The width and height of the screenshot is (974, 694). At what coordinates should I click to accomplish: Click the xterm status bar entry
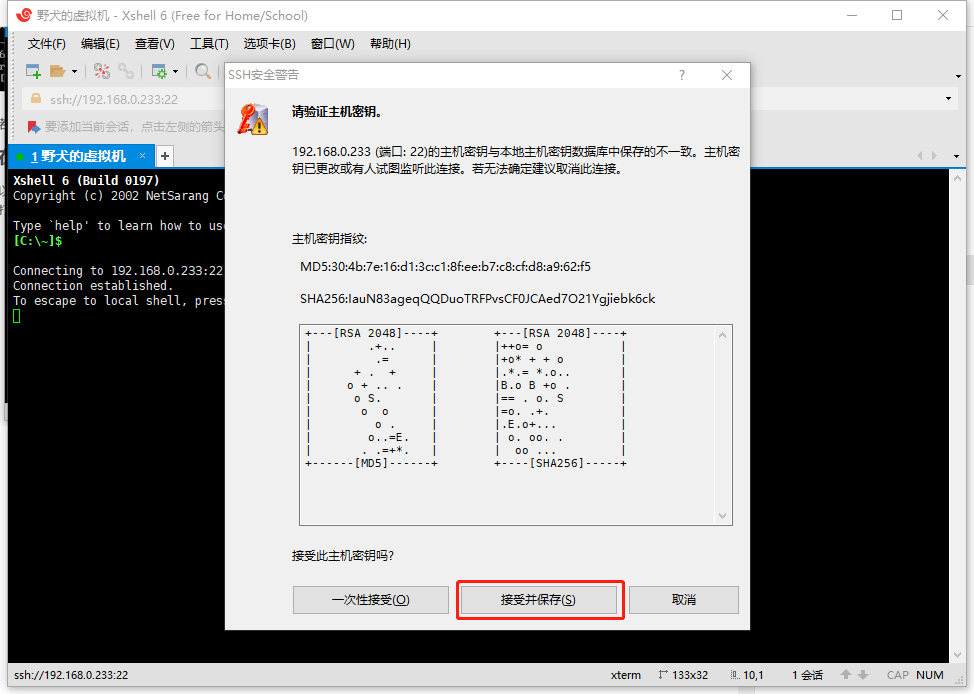pyautogui.click(x=626, y=675)
